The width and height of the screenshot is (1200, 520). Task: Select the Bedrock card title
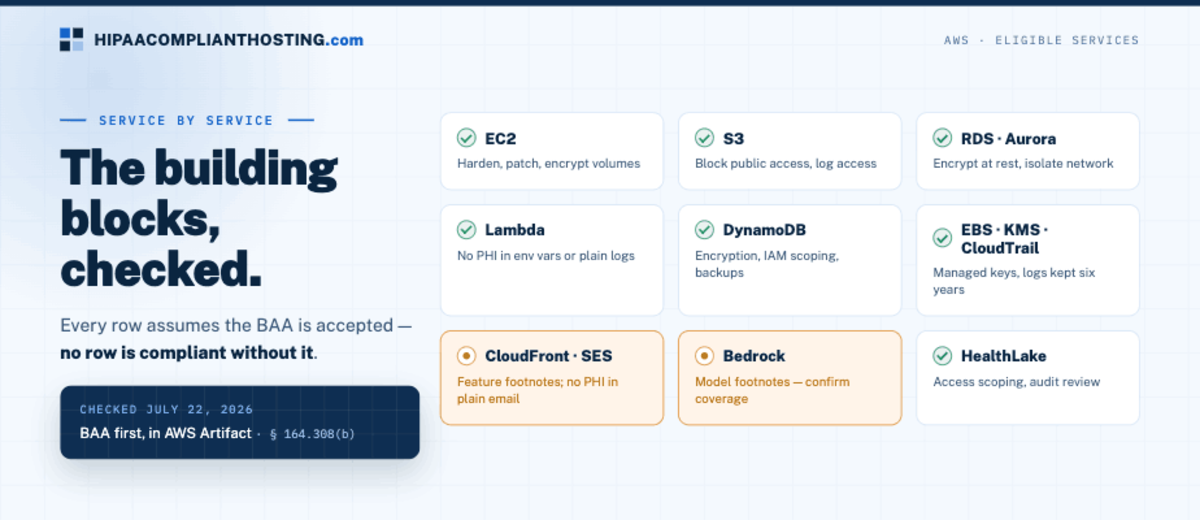tap(754, 356)
